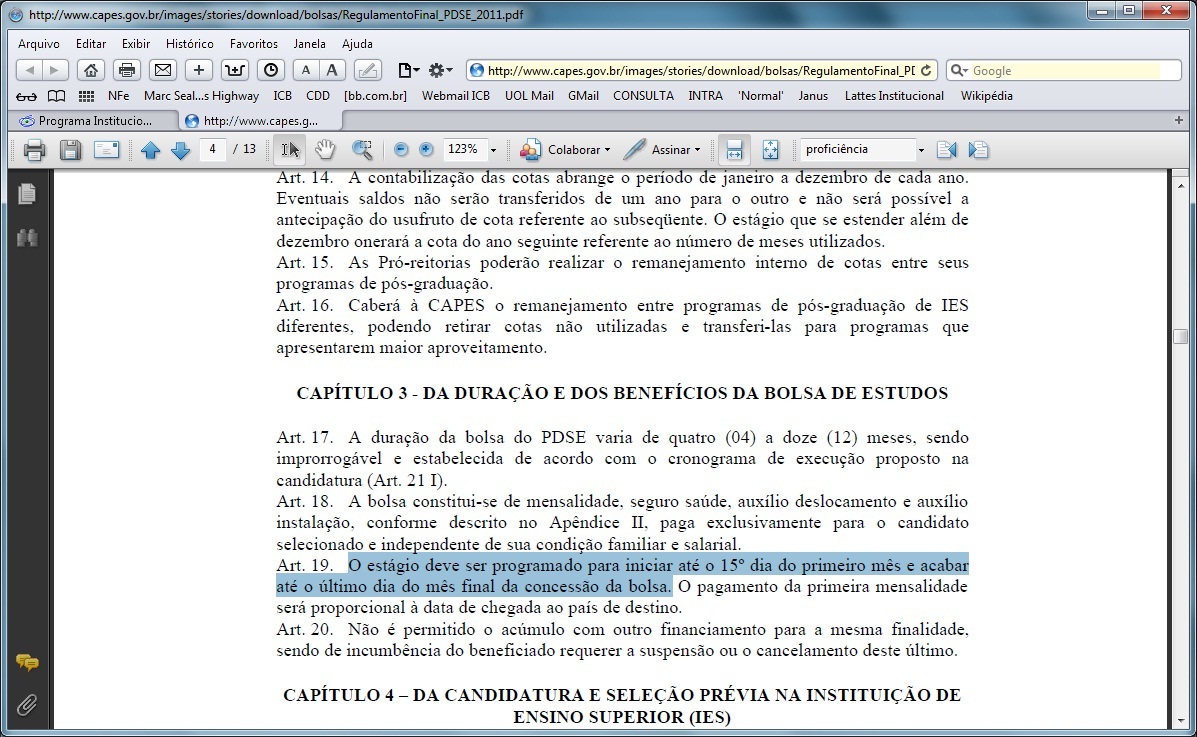The height and width of the screenshot is (737, 1197).
Task: Open the UOL Mail bookmark
Action: pyautogui.click(x=529, y=96)
